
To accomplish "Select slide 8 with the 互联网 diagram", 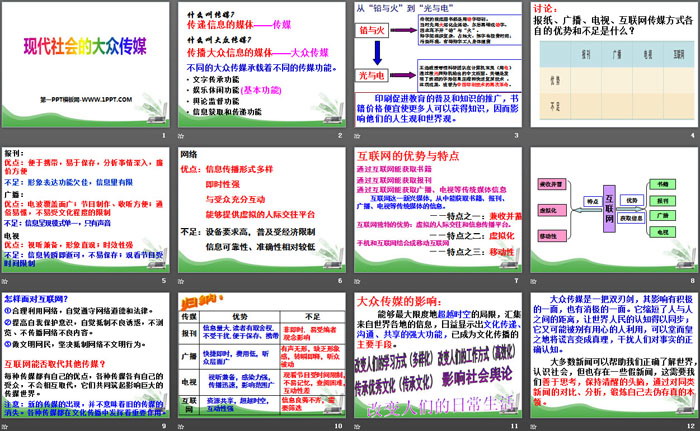I will [614, 210].
